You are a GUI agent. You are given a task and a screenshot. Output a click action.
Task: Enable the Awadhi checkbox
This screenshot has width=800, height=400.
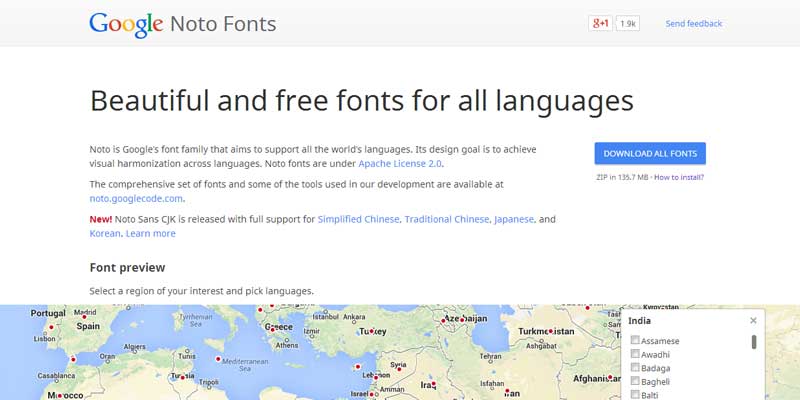tap(635, 354)
